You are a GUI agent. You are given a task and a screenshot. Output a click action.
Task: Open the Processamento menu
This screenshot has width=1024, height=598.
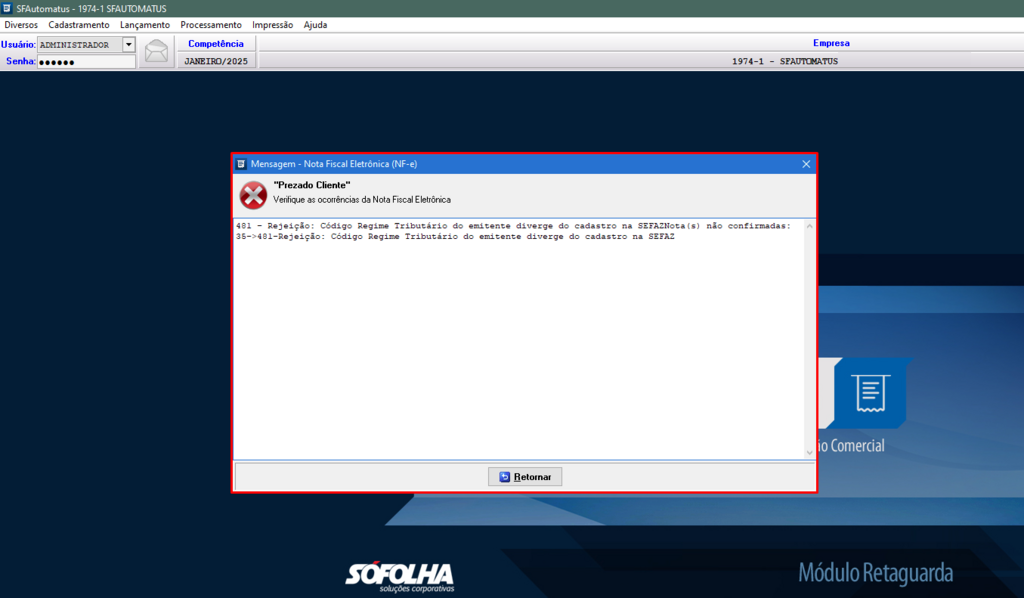[211, 24]
